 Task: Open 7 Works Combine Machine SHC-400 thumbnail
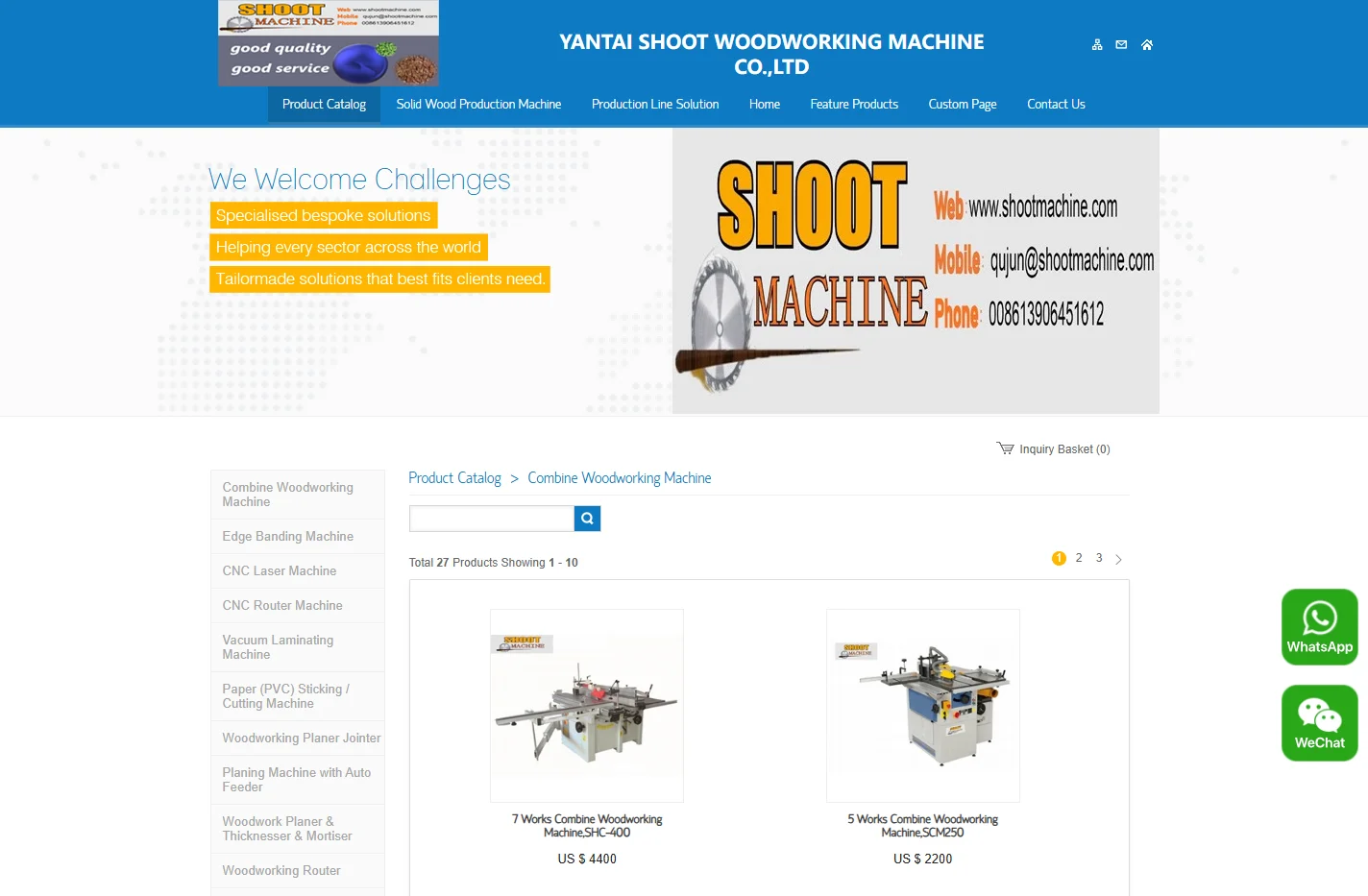(587, 706)
